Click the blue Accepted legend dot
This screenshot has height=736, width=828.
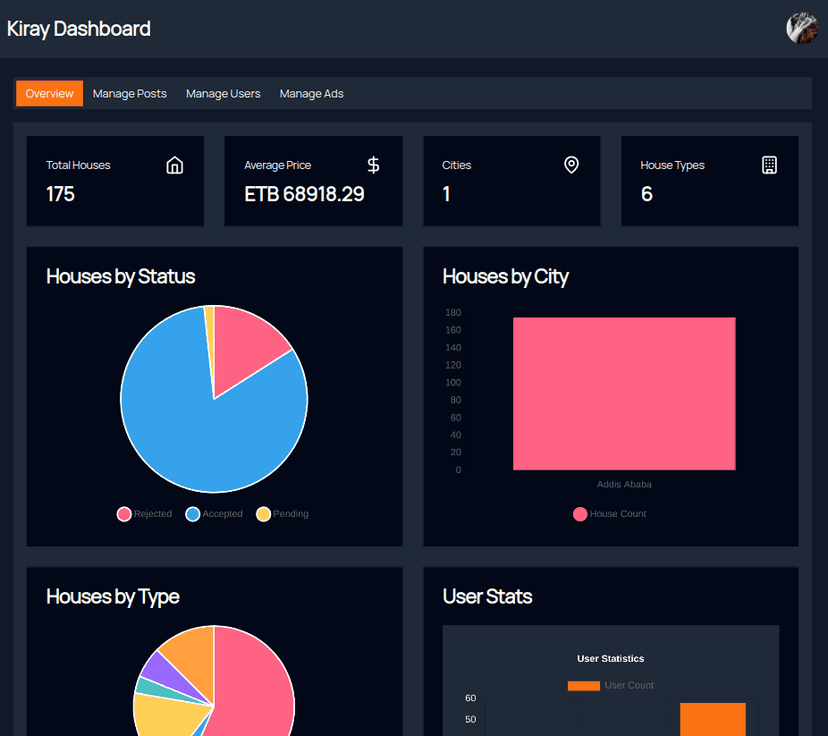tap(192, 513)
